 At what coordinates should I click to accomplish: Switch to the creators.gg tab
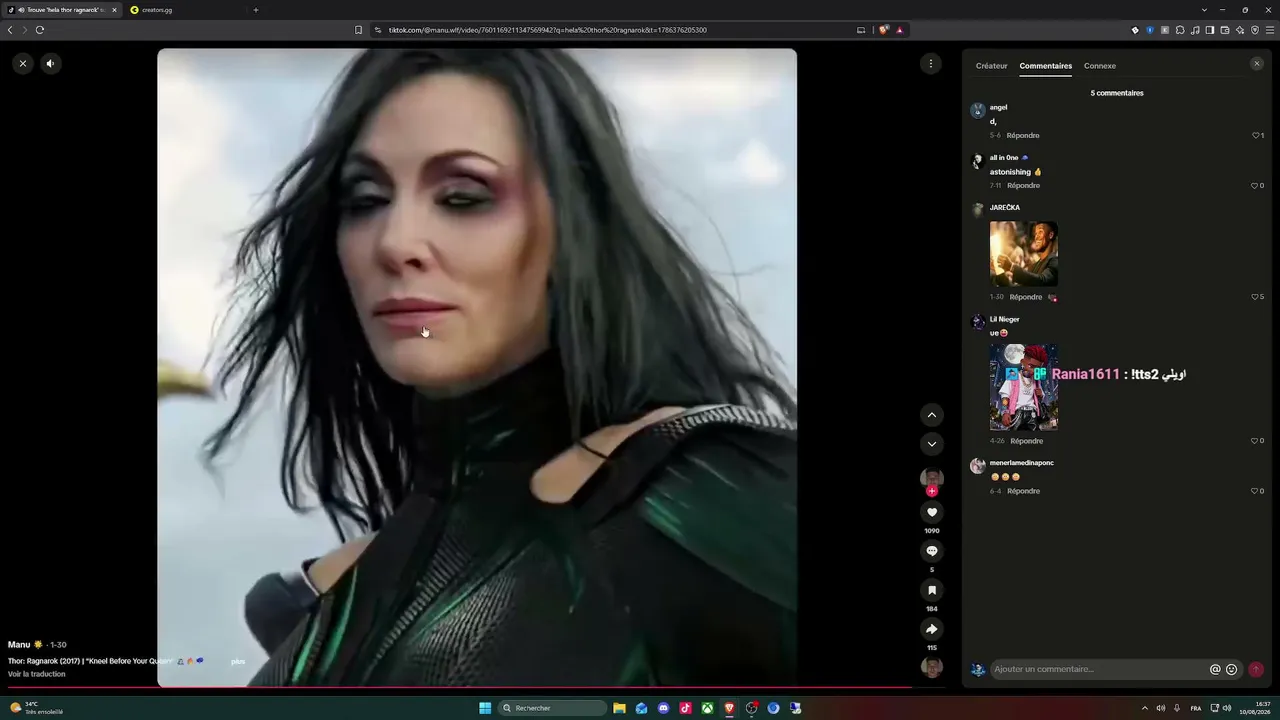(x=184, y=10)
